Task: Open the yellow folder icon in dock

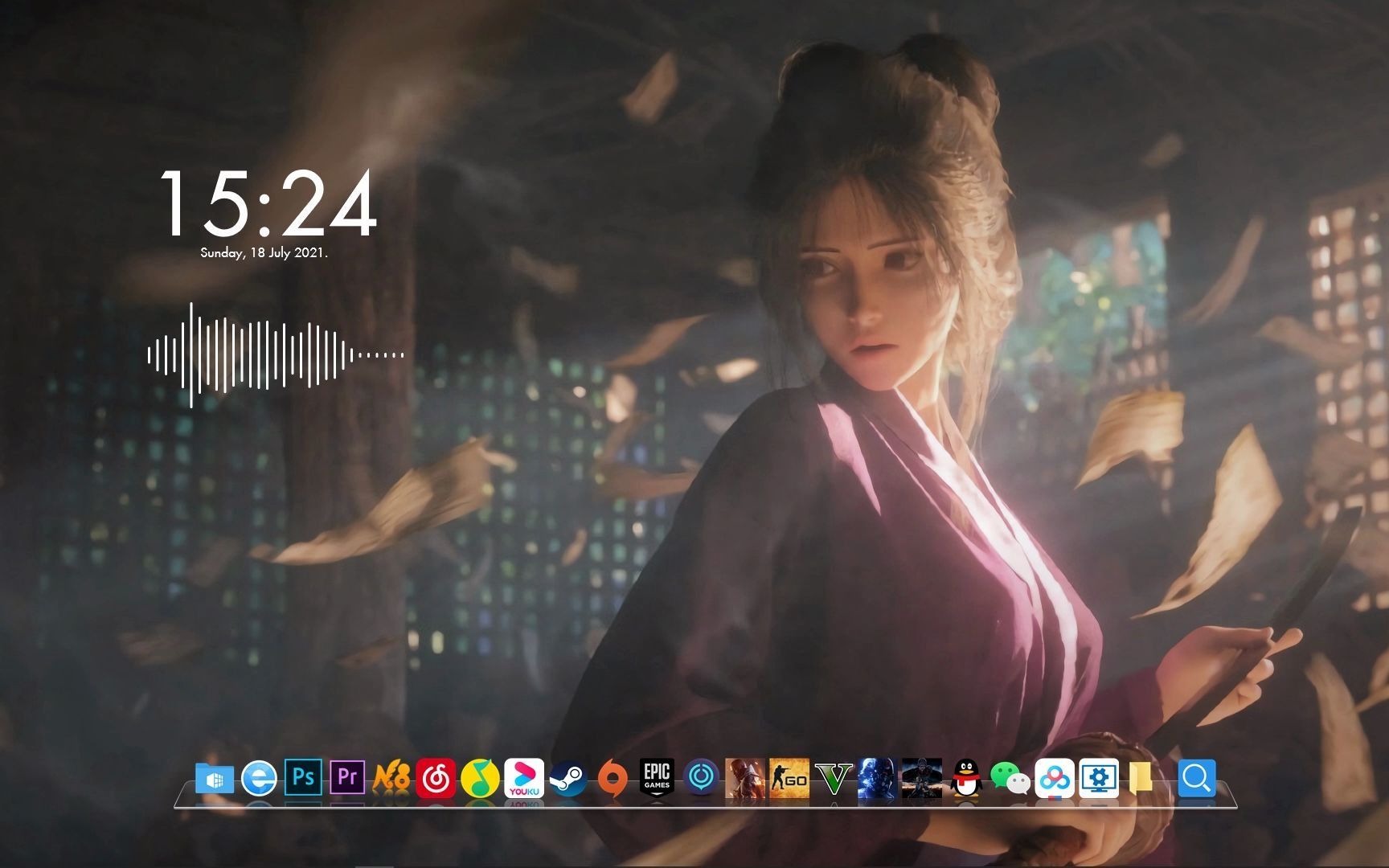Action: 1141,778
